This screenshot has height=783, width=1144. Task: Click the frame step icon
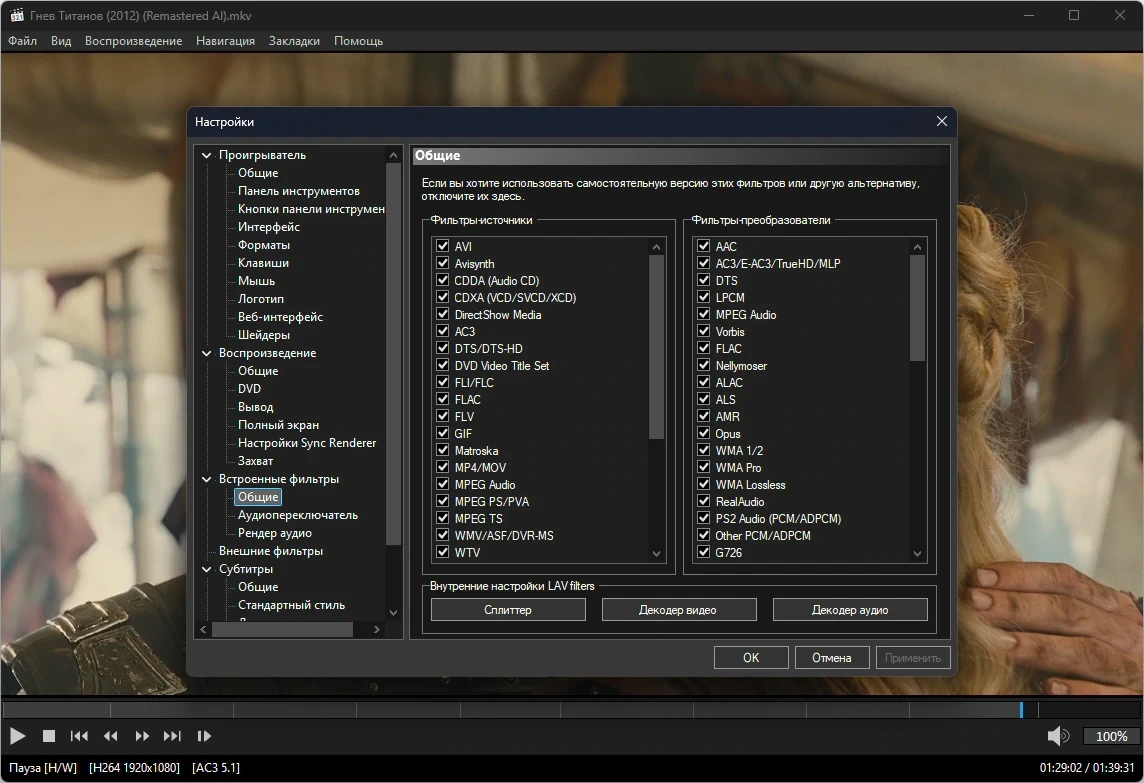click(204, 736)
